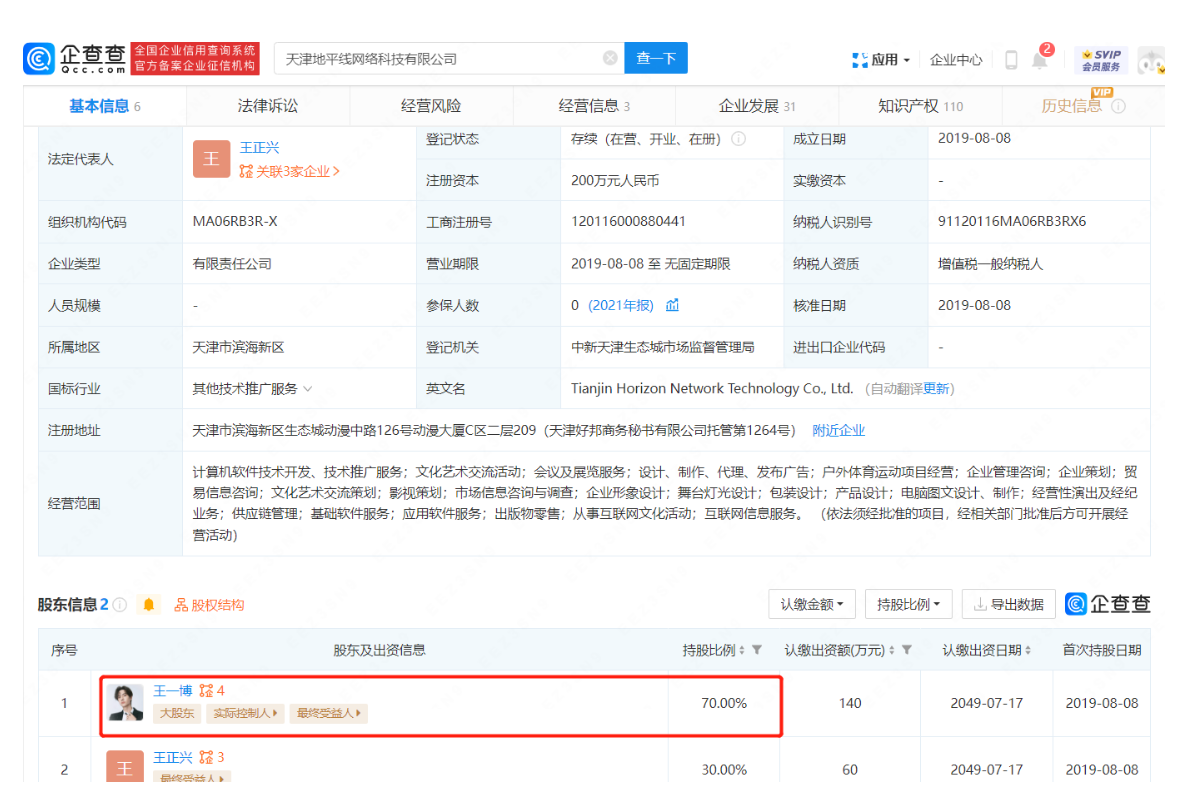This screenshot has height=810, width=1177.
Task: Expand the 其他技术推广服务 industry chevron
Action: (x=307, y=389)
